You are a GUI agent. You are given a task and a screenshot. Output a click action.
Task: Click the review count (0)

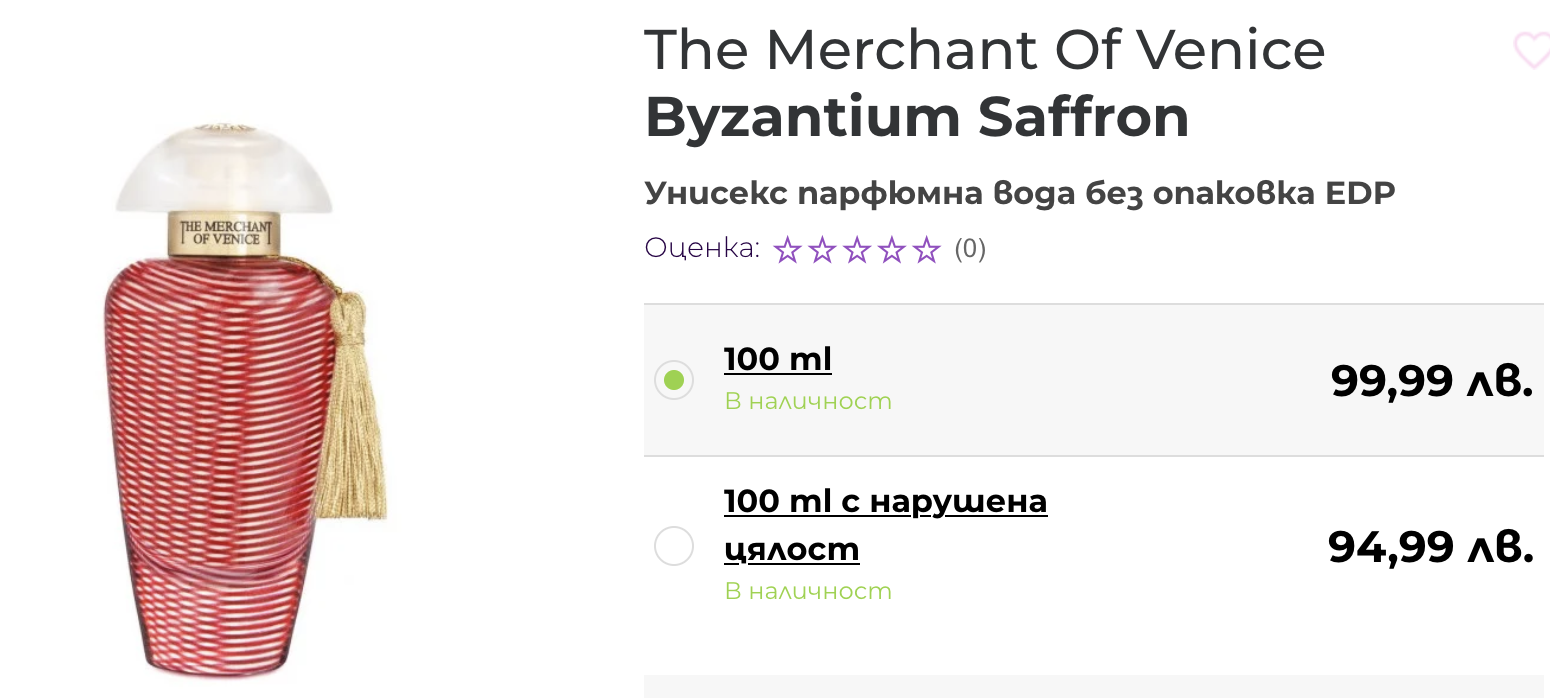(x=970, y=249)
